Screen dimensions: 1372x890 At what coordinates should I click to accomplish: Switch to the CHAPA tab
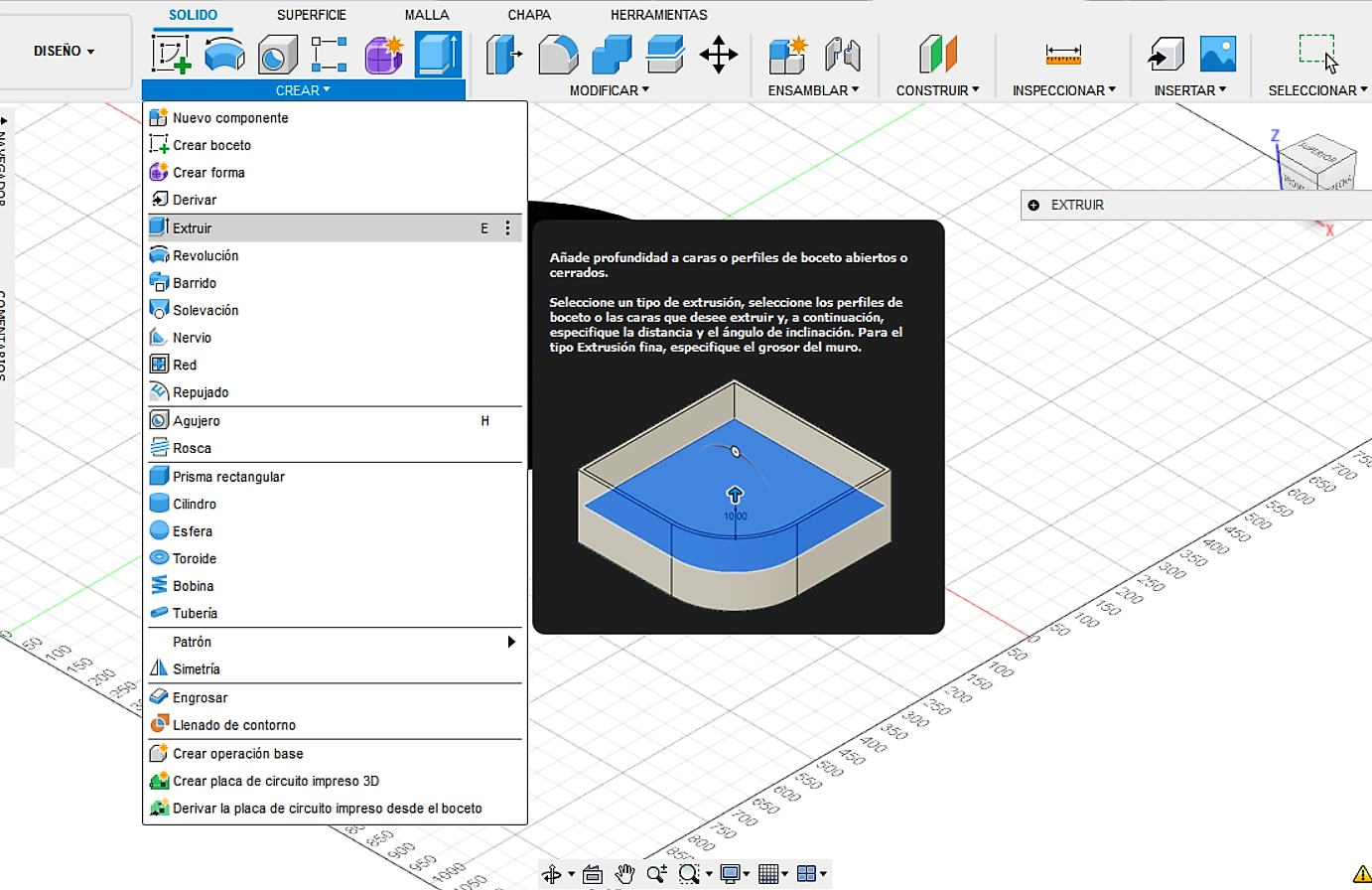pyautogui.click(x=529, y=15)
